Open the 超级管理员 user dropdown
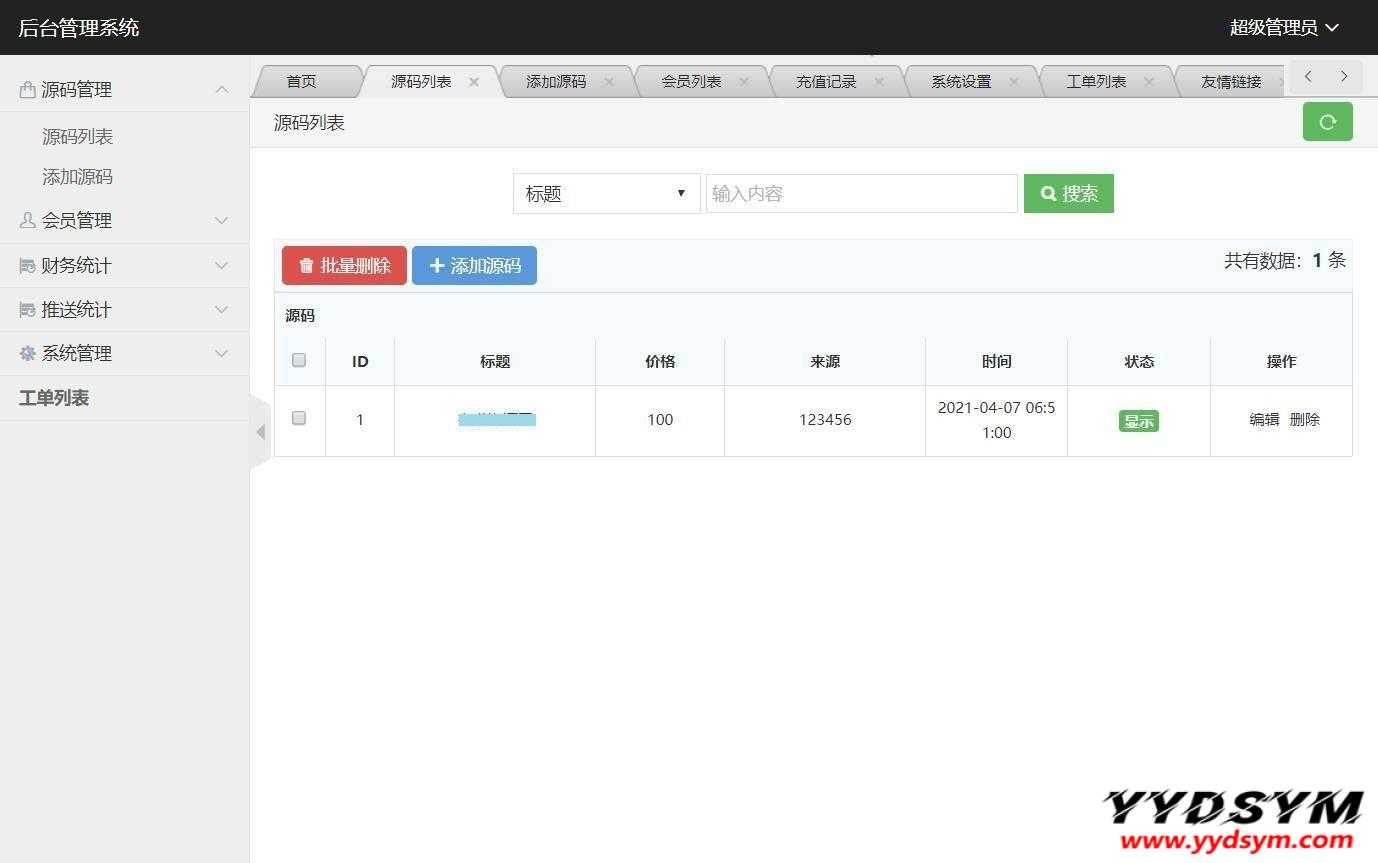 point(1283,28)
